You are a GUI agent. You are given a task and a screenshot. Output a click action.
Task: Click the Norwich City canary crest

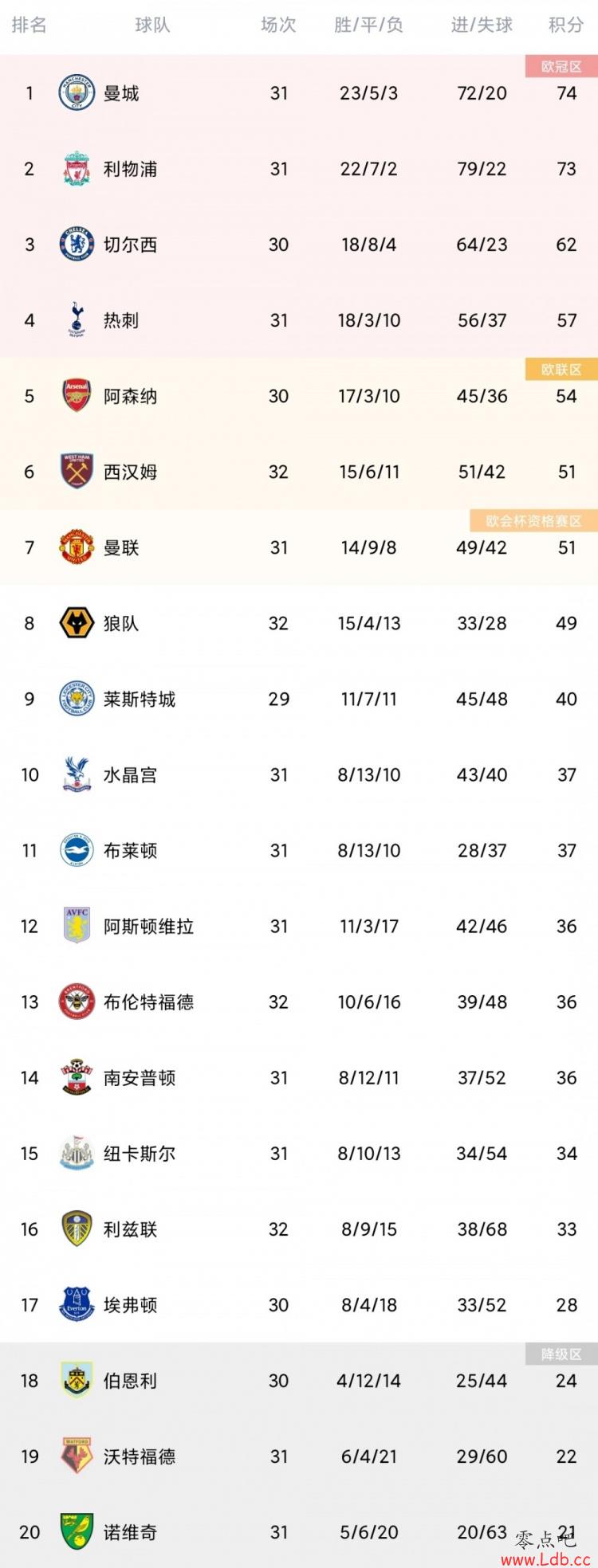click(x=77, y=1532)
